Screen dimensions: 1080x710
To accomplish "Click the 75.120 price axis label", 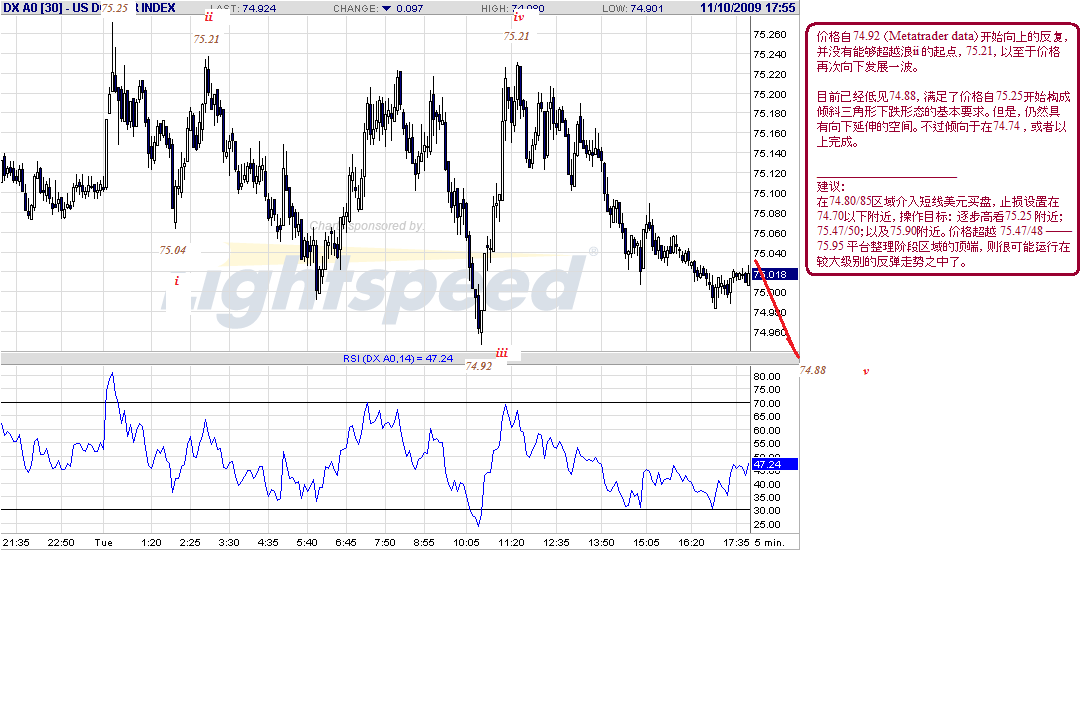I will 770,174.
